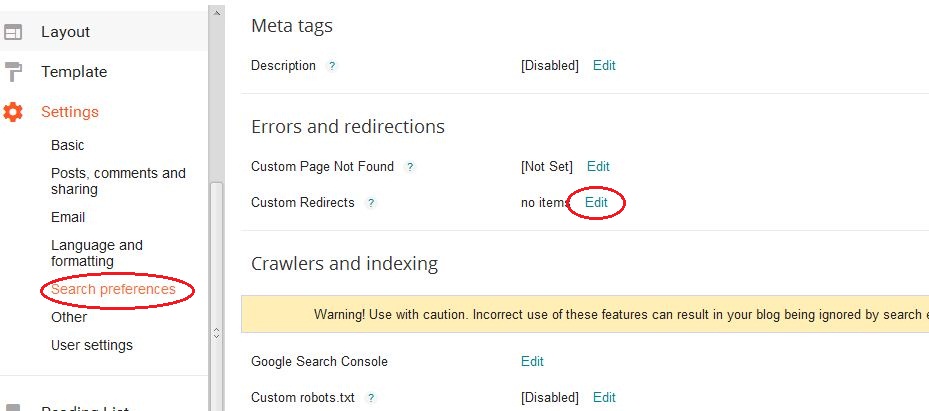
Task: Edit the Meta tags Description
Action: 604,66
